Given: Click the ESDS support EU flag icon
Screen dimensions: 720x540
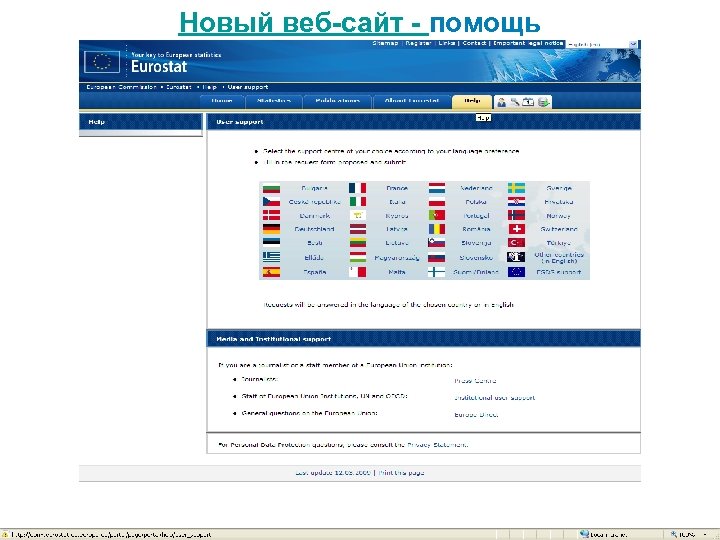Looking at the screenshot, I should tap(516, 272).
